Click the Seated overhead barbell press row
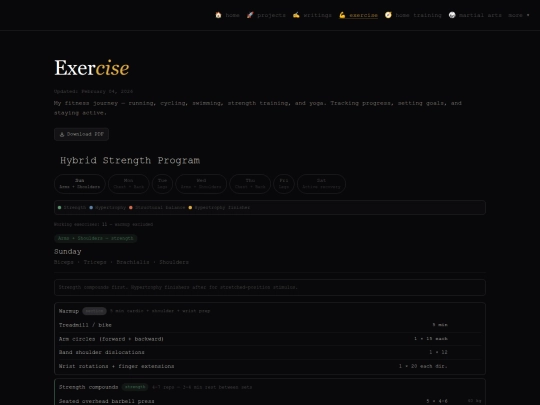The height and width of the screenshot is (405, 540). (270, 401)
